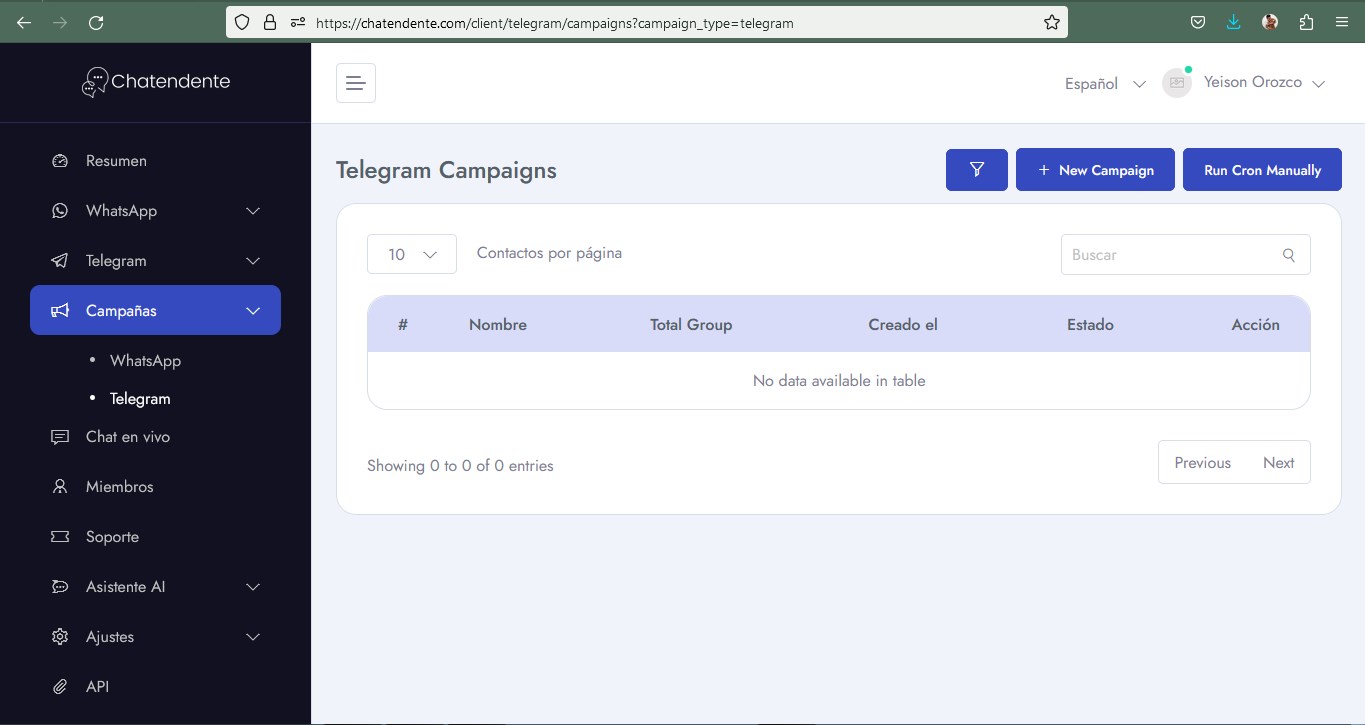Click the Previous pagination button
This screenshot has width=1365, height=725.
coord(1203,463)
